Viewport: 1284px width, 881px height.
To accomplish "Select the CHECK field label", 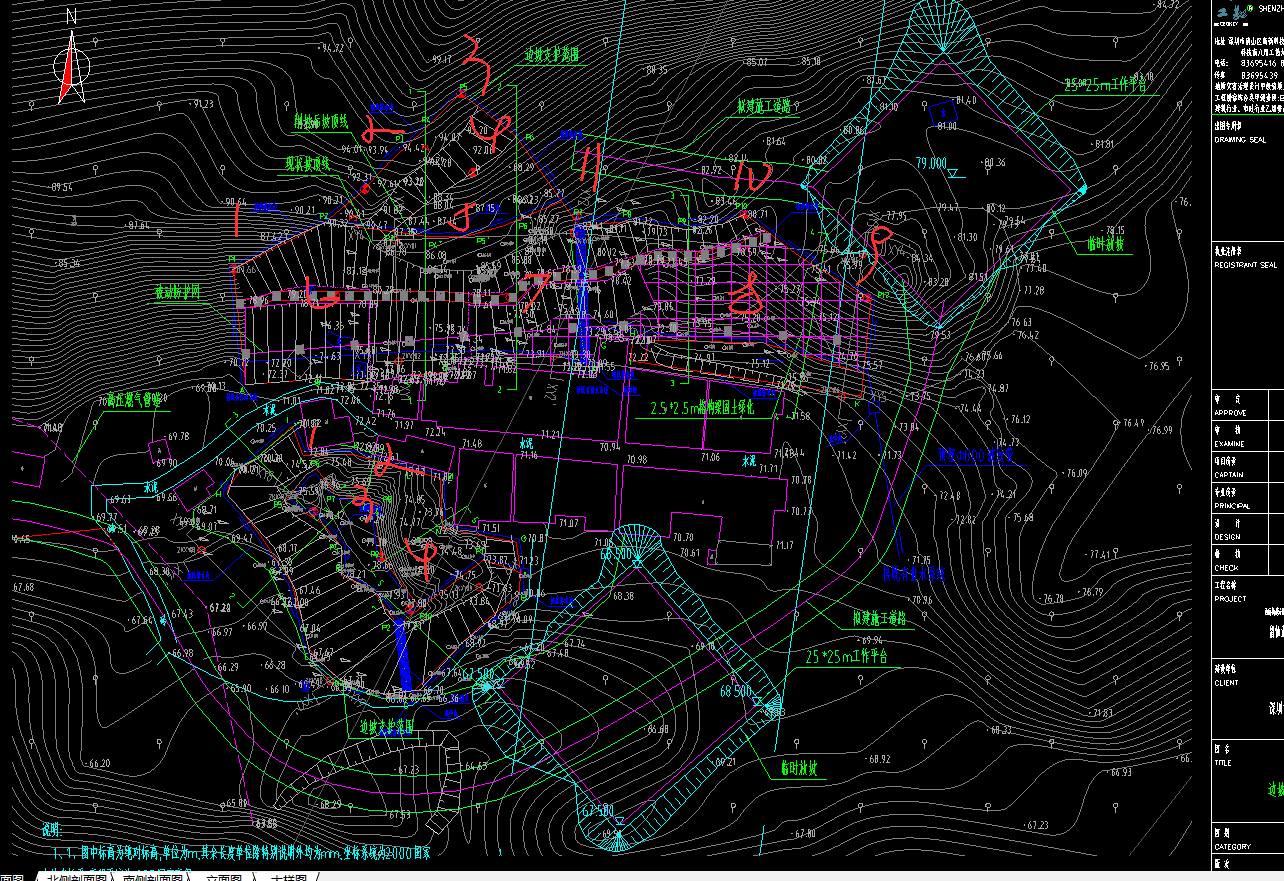I will pyautogui.click(x=1226, y=568).
